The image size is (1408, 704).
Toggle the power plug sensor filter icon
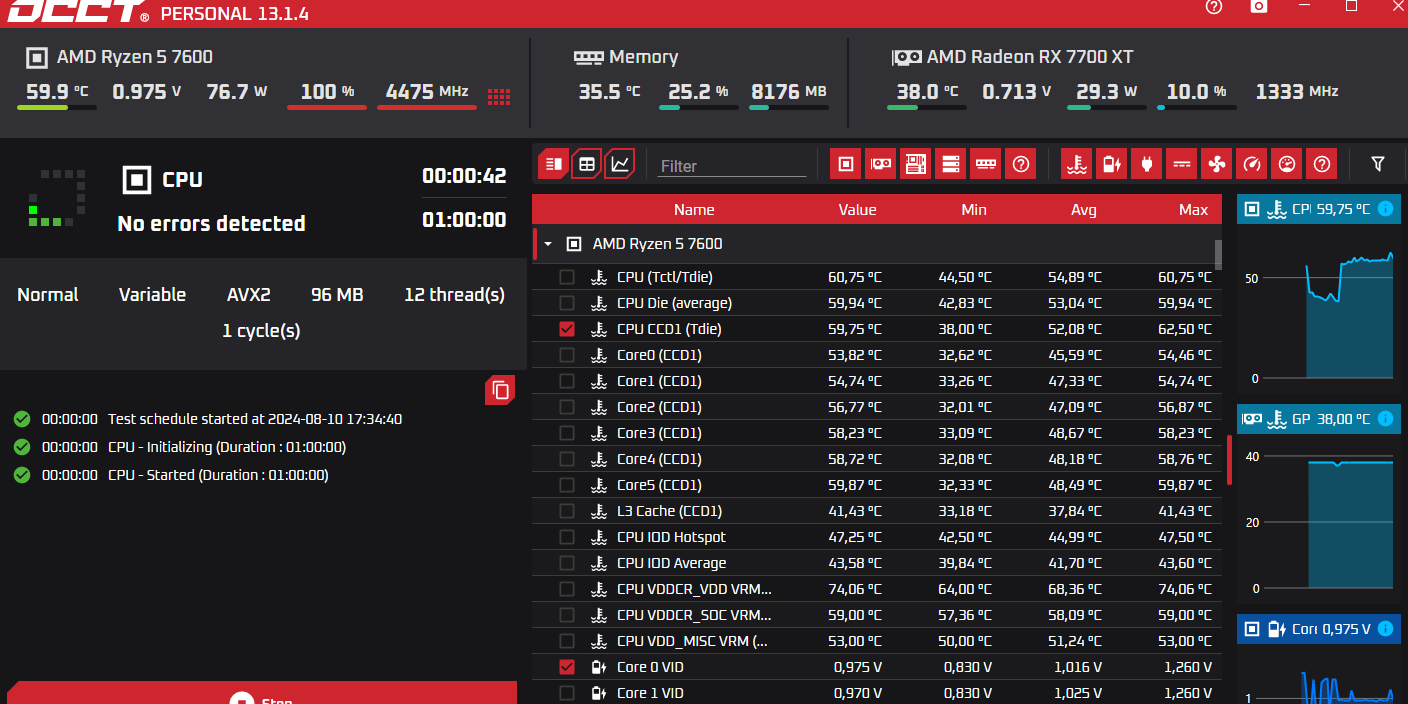(1146, 164)
